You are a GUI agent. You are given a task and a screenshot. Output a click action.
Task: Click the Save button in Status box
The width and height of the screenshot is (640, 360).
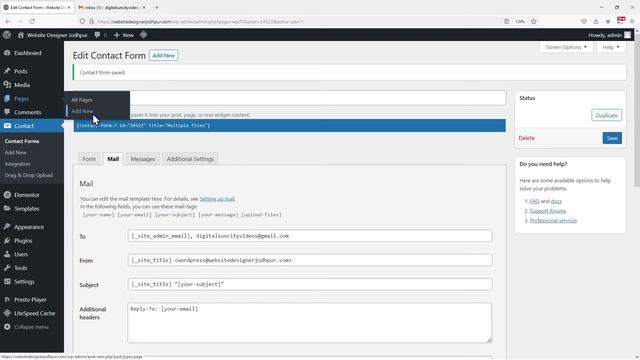tap(612, 138)
